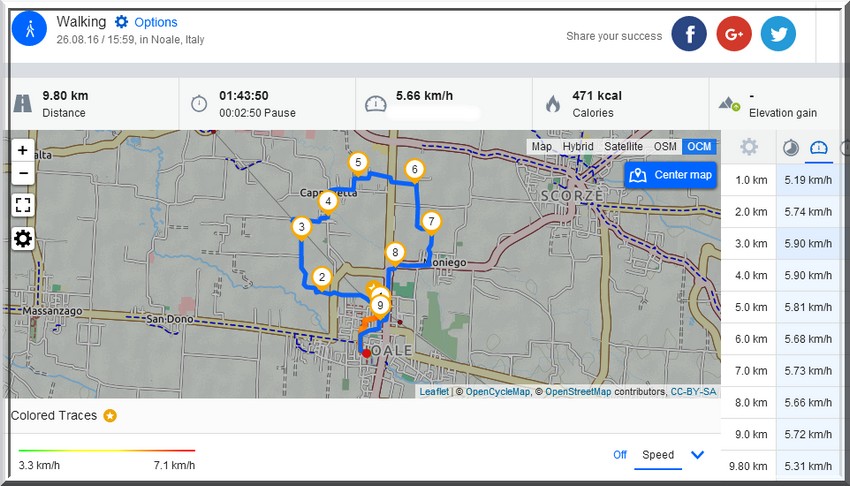Share on Facebook icon
This screenshot has height=486, width=850.
pyautogui.click(x=688, y=34)
